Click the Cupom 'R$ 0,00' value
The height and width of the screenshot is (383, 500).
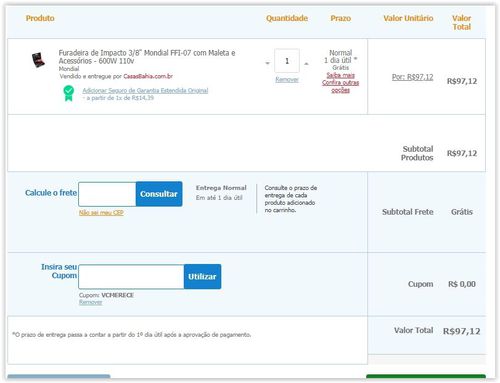pyautogui.click(x=462, y=284)
